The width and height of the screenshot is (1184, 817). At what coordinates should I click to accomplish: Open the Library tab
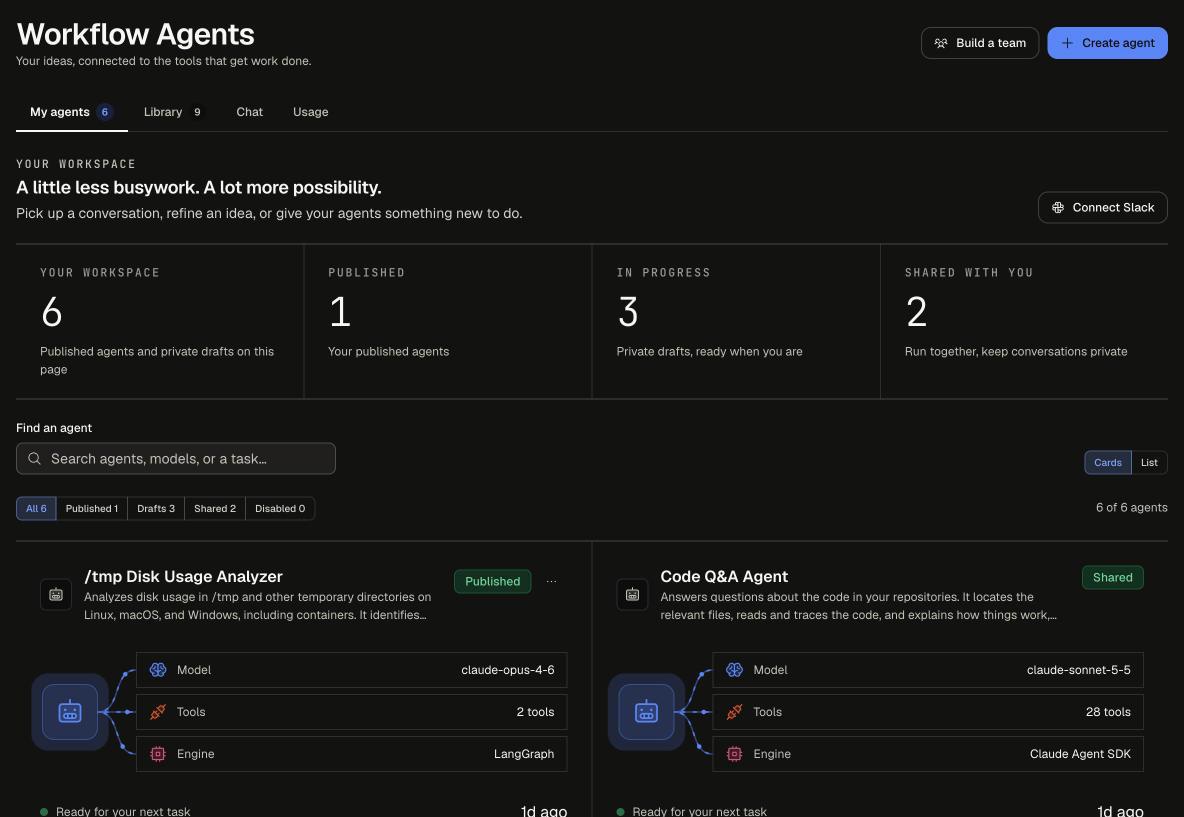[x=173, y=112]
